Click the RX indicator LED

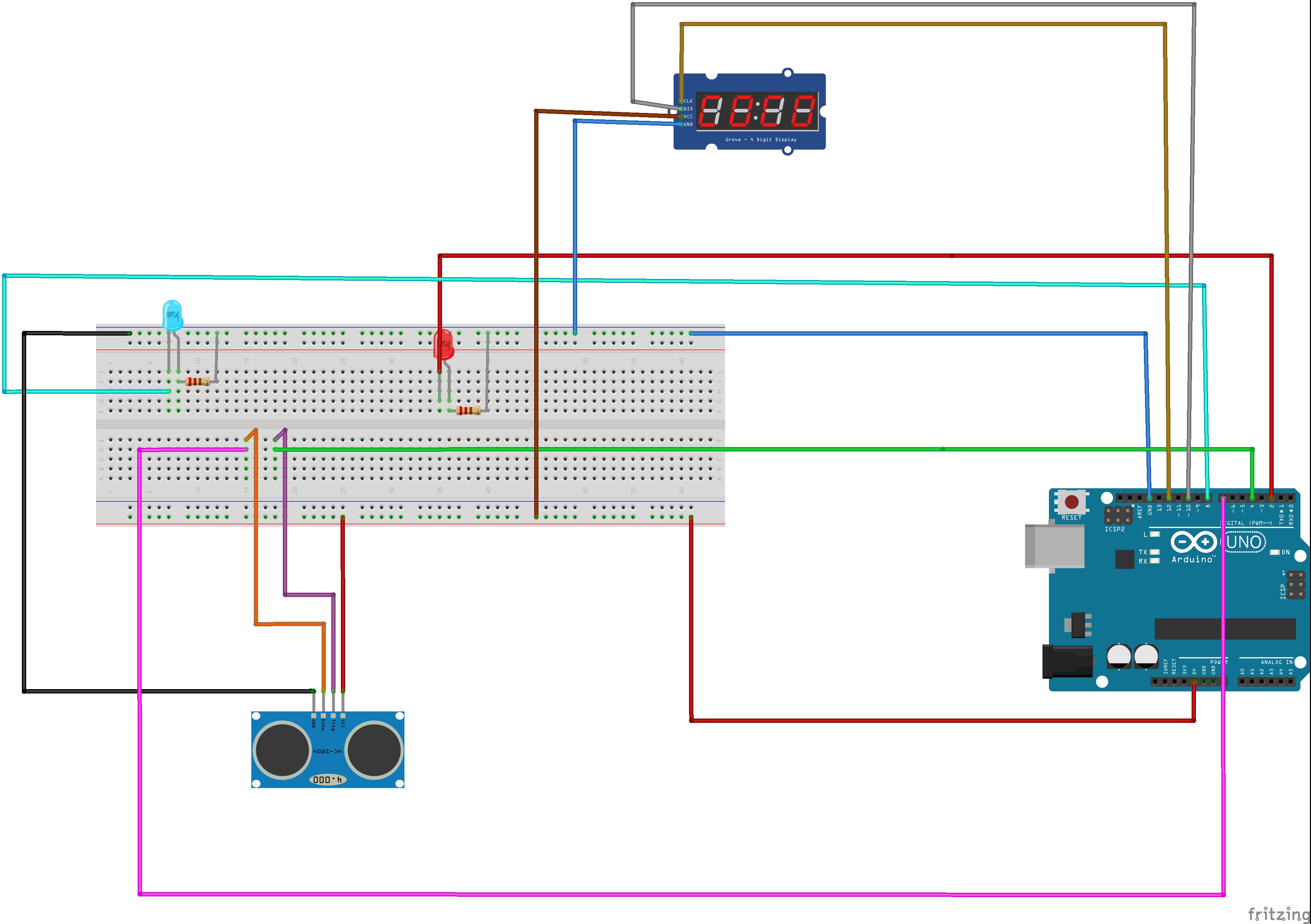tap(1155, 561)
